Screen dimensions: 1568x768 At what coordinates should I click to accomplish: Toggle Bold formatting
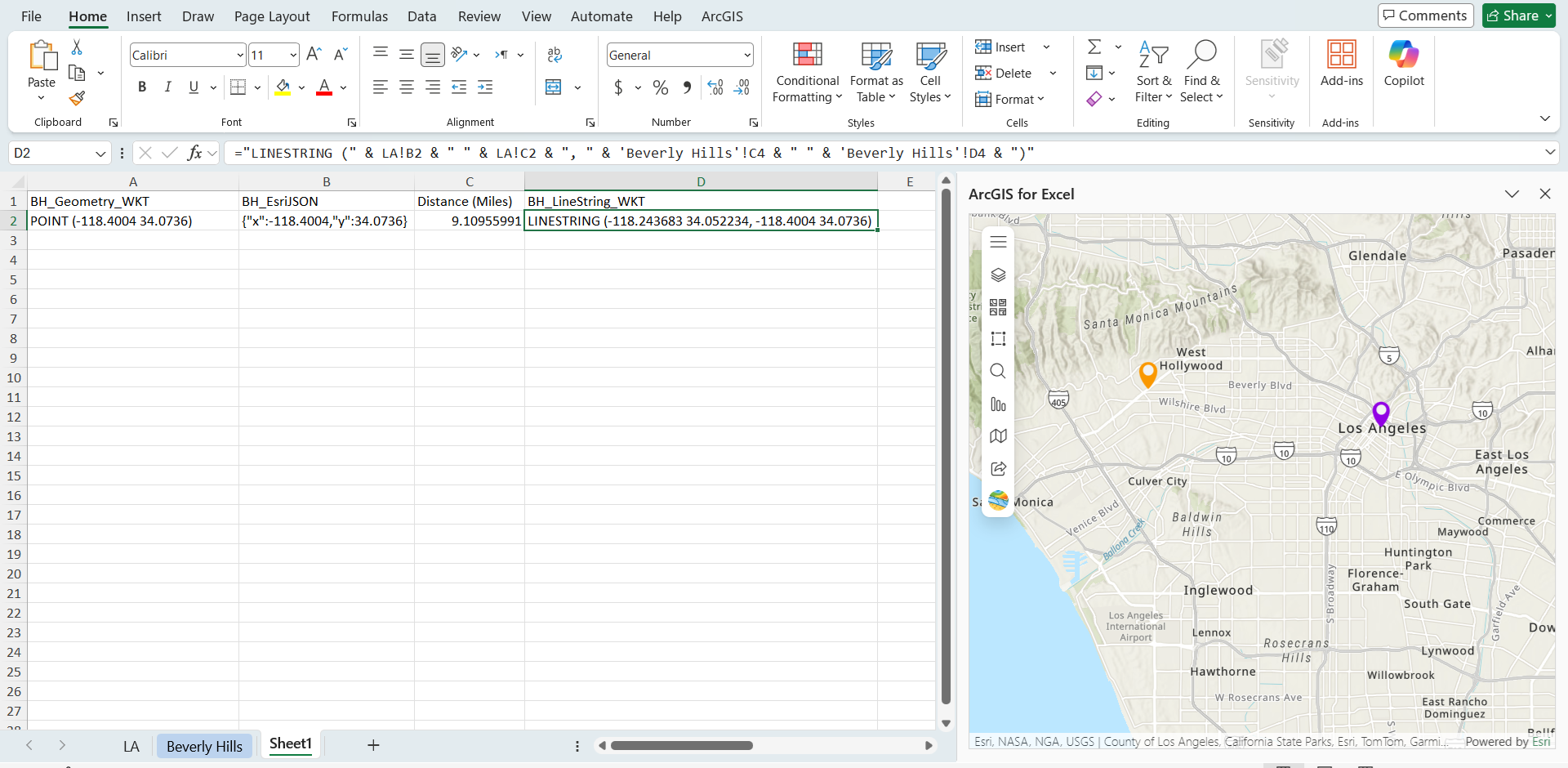pyautogui.click(x=142, y=87)
